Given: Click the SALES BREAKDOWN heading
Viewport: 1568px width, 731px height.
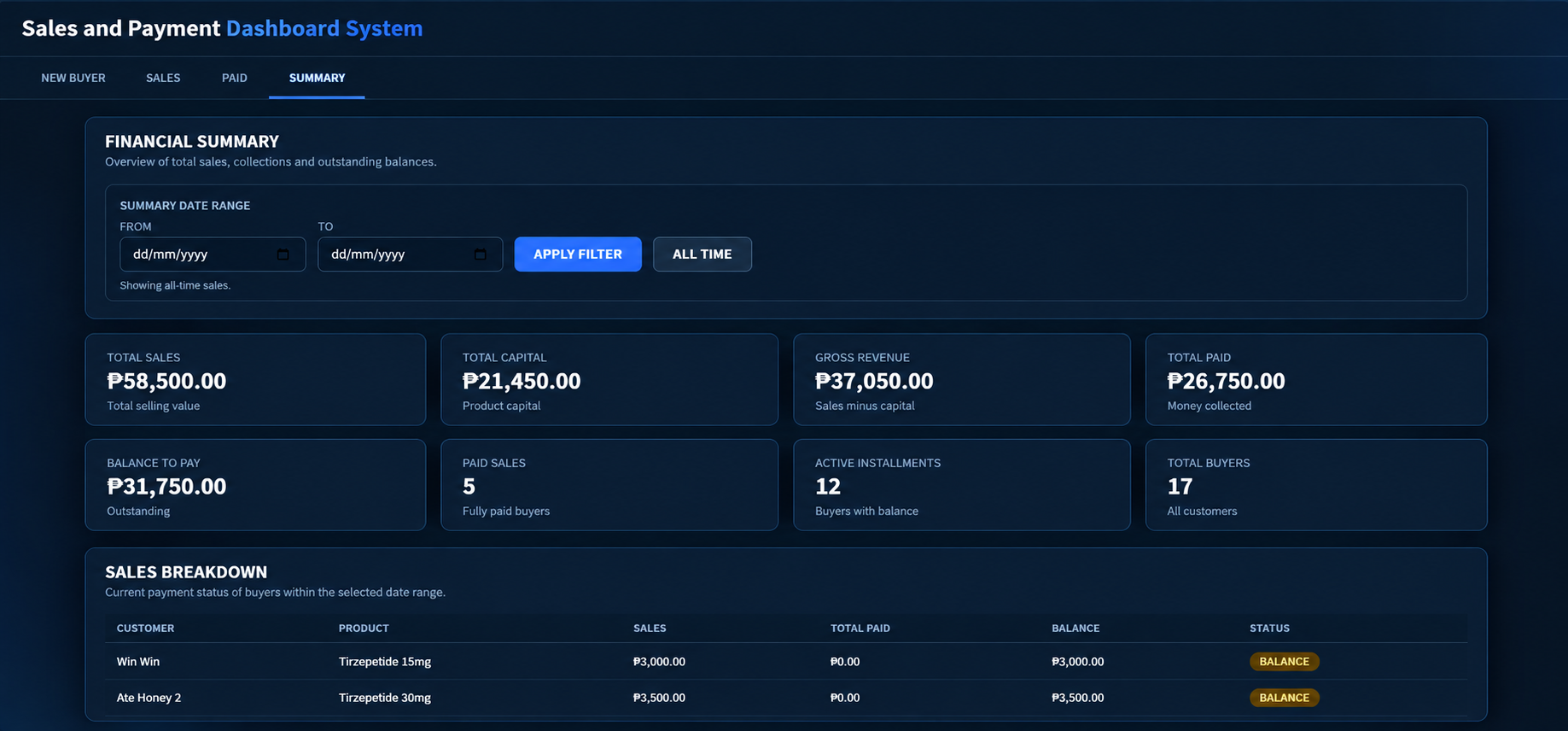Looking at the screenshot, I should [186, 572].
